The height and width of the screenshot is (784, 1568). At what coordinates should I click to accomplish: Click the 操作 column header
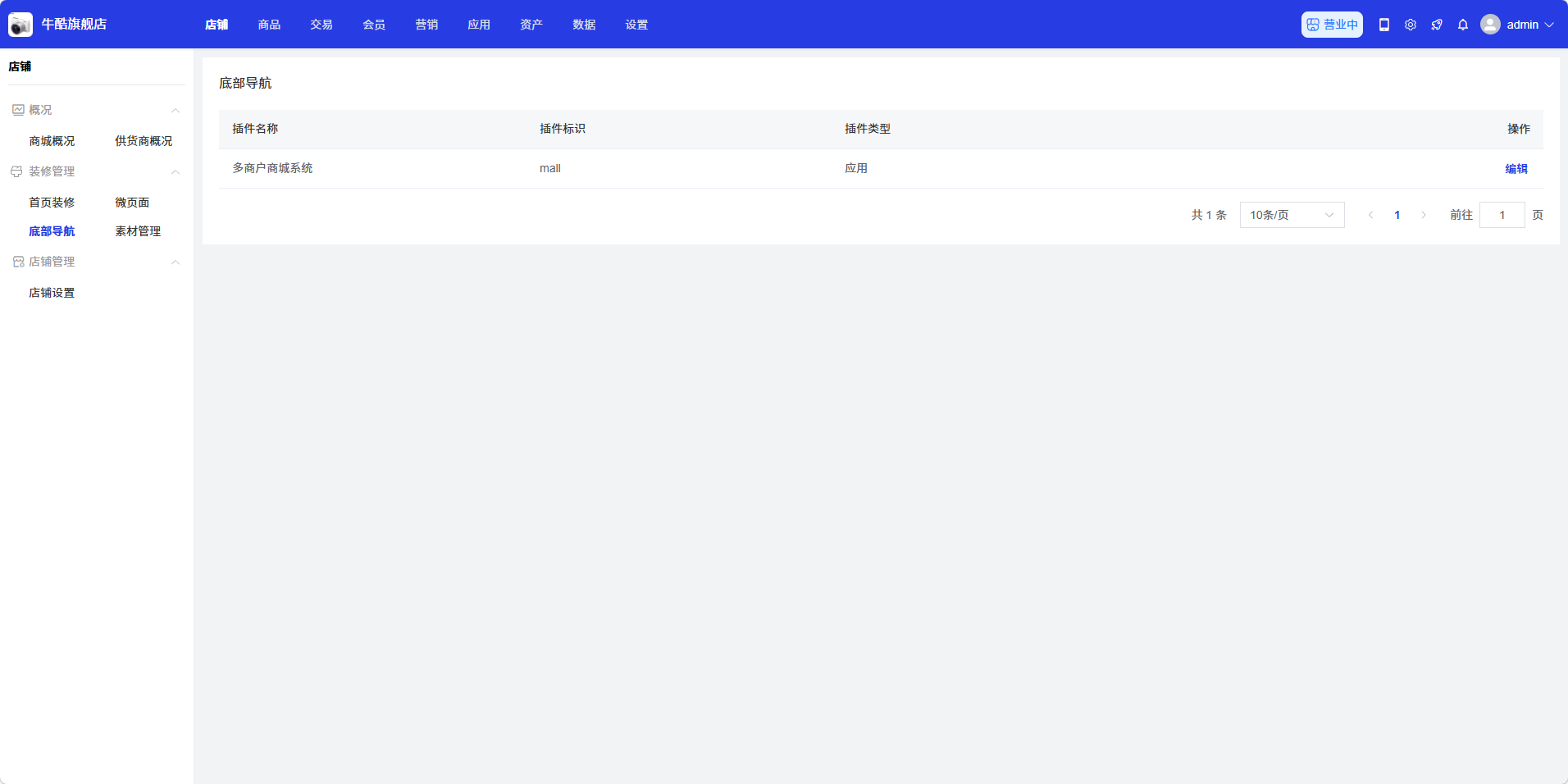tap(1519, 129)
